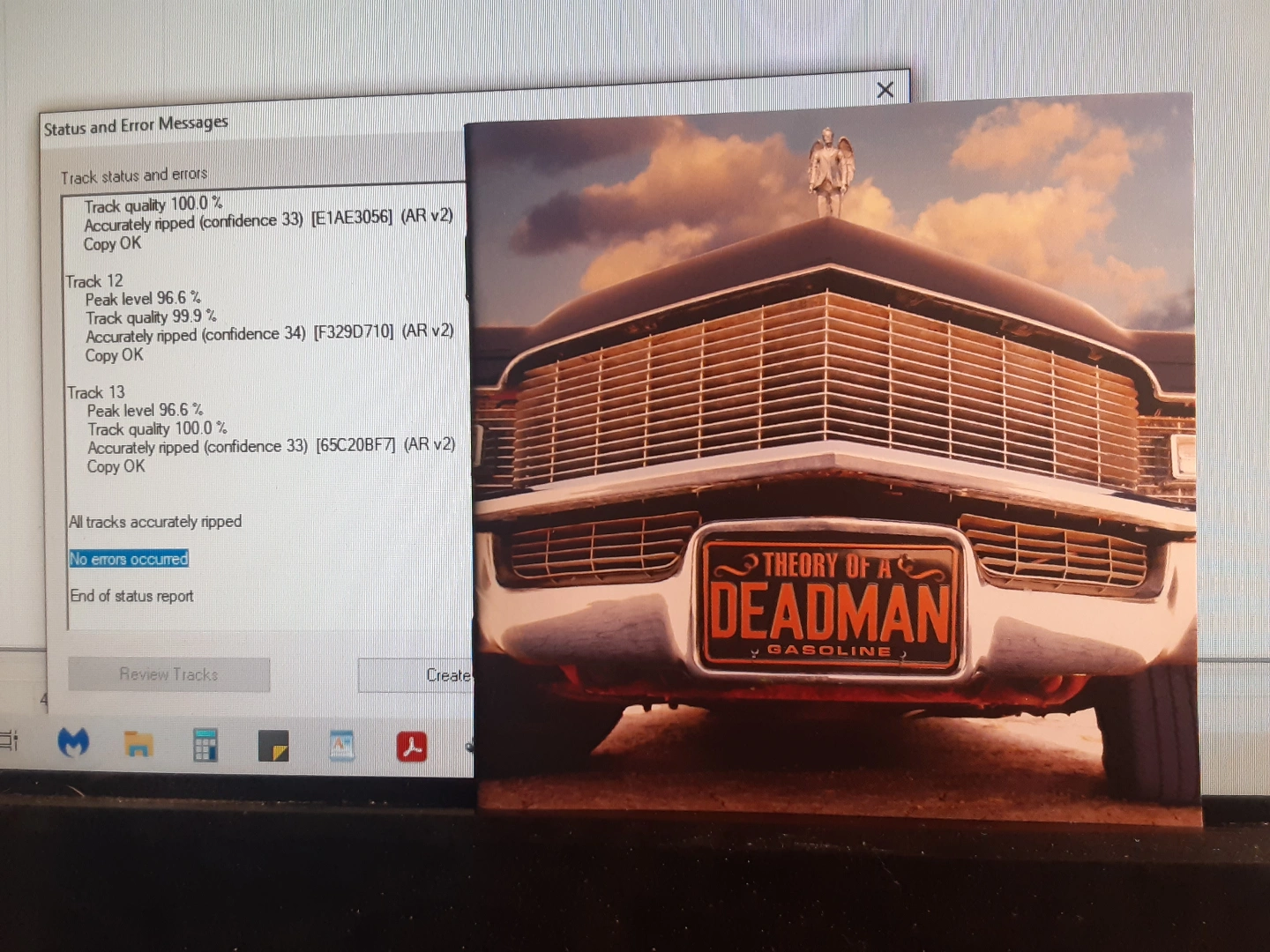Select the 'All tracks accurately ripped' line

(x=155, y=522)
